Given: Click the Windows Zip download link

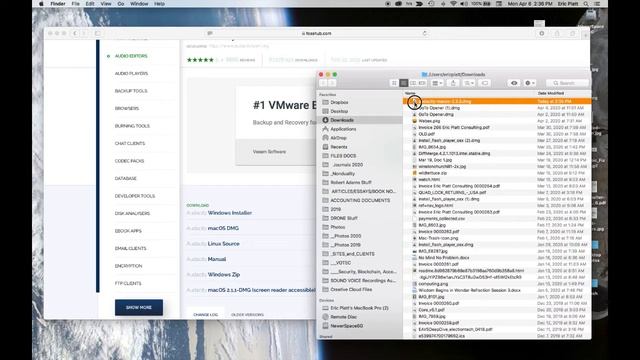Looking at the screenshot, I should tap(224, 275).
